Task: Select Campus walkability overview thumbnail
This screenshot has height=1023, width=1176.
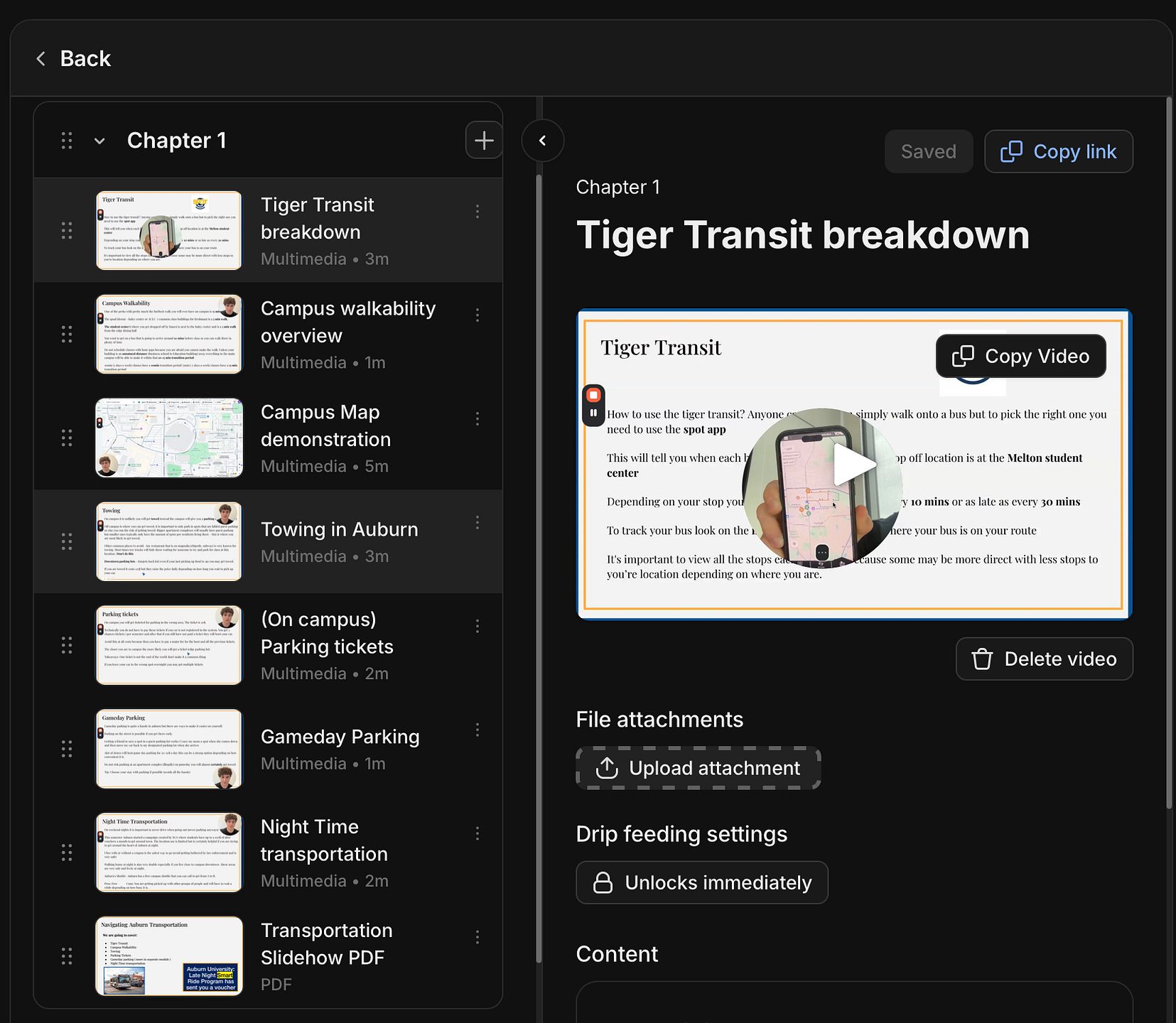Action: point(169,334)
